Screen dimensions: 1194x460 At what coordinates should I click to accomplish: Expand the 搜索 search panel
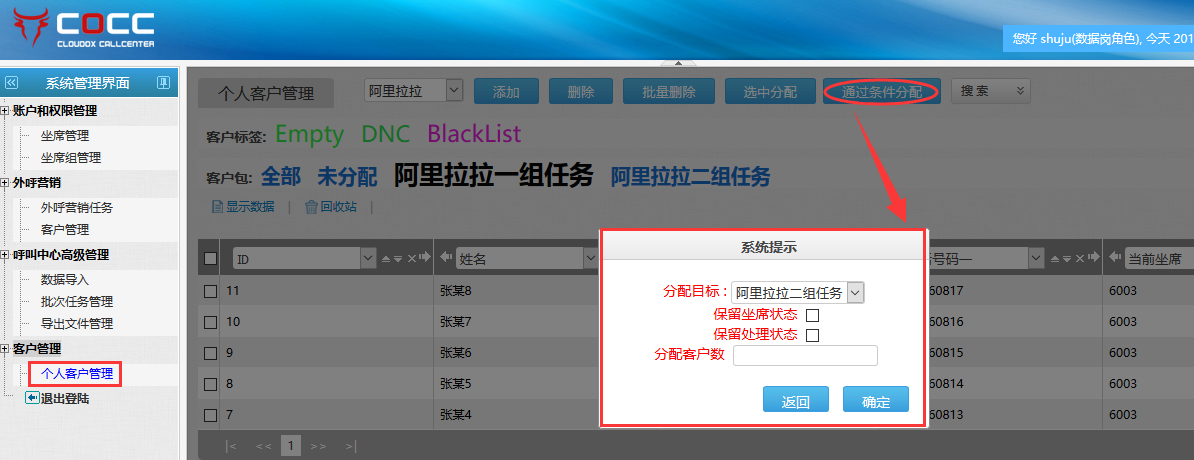[990, 91]
